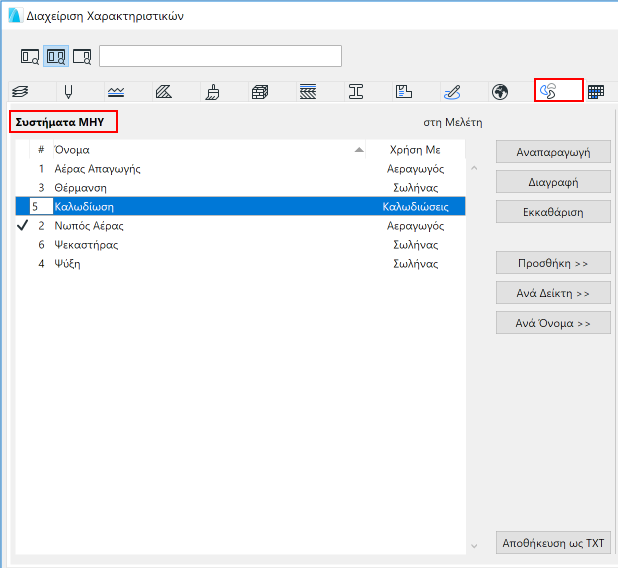Click the list scrollbar up arrow
This screenshot has height=568, width=618.
click(x=474, y=168)
